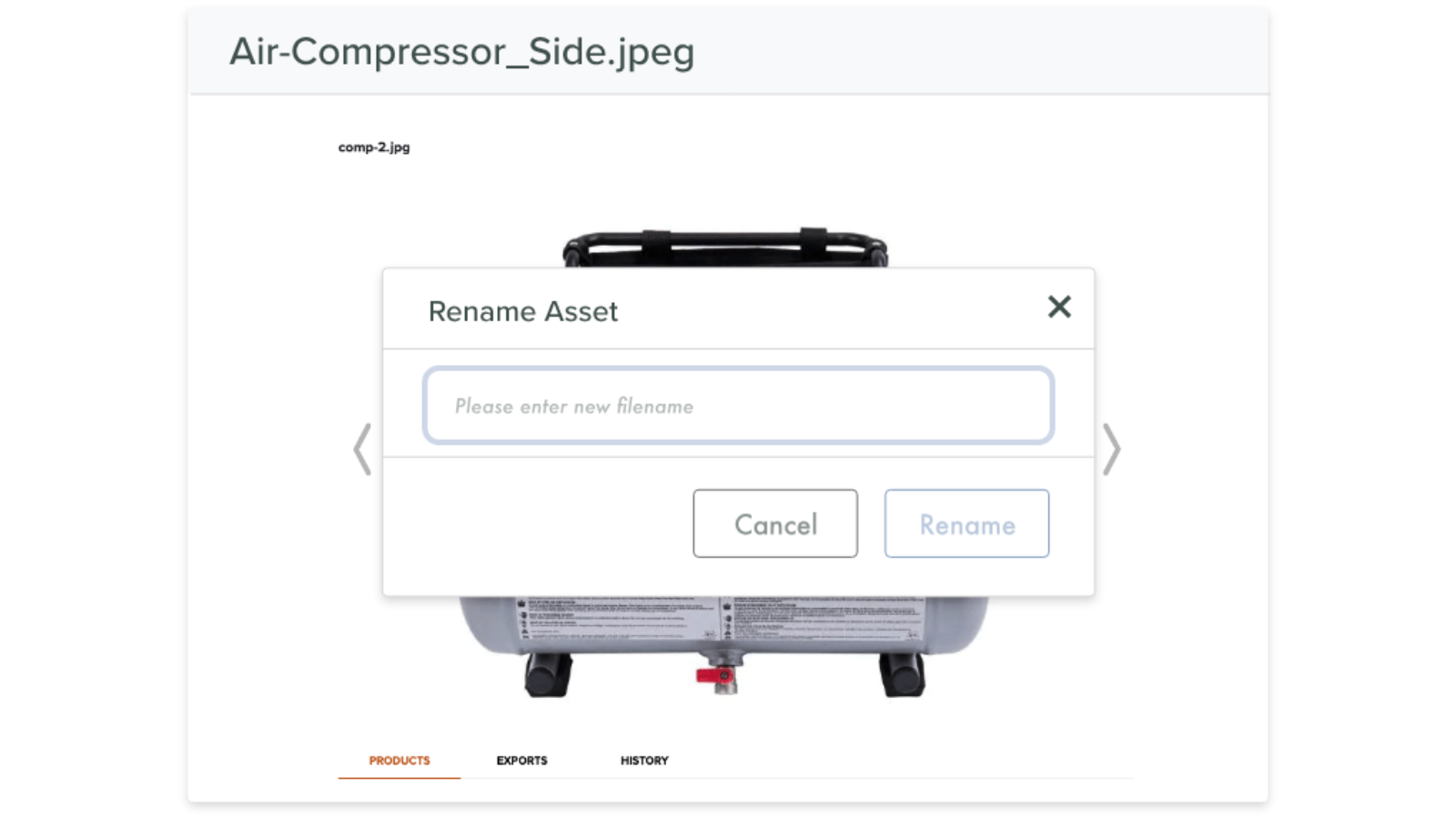Viewport: 1456px width, 819px height.
Task: Click the red drain valve on compressor
Action: click(715, 675)
